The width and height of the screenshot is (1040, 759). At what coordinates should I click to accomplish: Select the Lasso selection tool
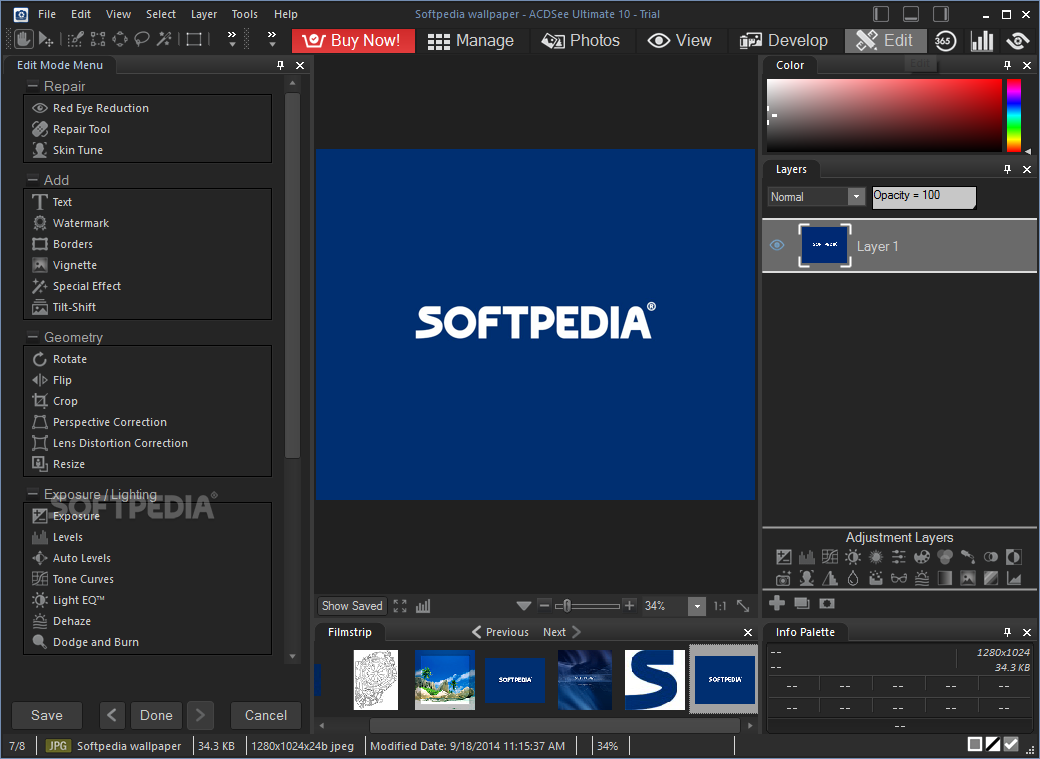[x=141, y=40]
